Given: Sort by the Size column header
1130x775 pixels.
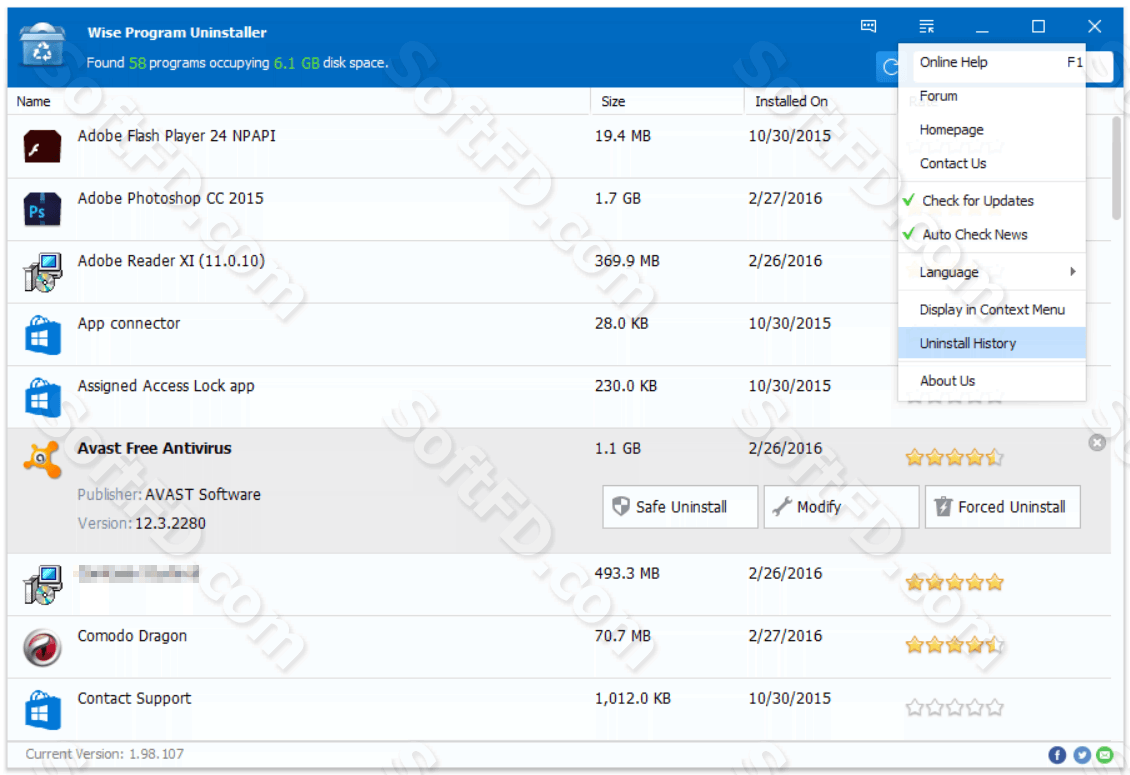Looking at the screenshot, I should click(x=667, y=102).
